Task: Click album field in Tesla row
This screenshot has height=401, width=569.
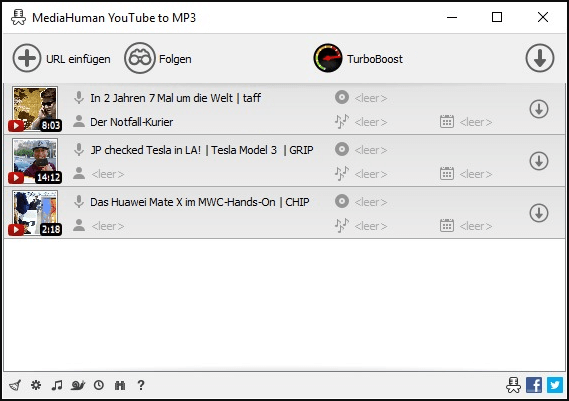Action: point(371,150)
